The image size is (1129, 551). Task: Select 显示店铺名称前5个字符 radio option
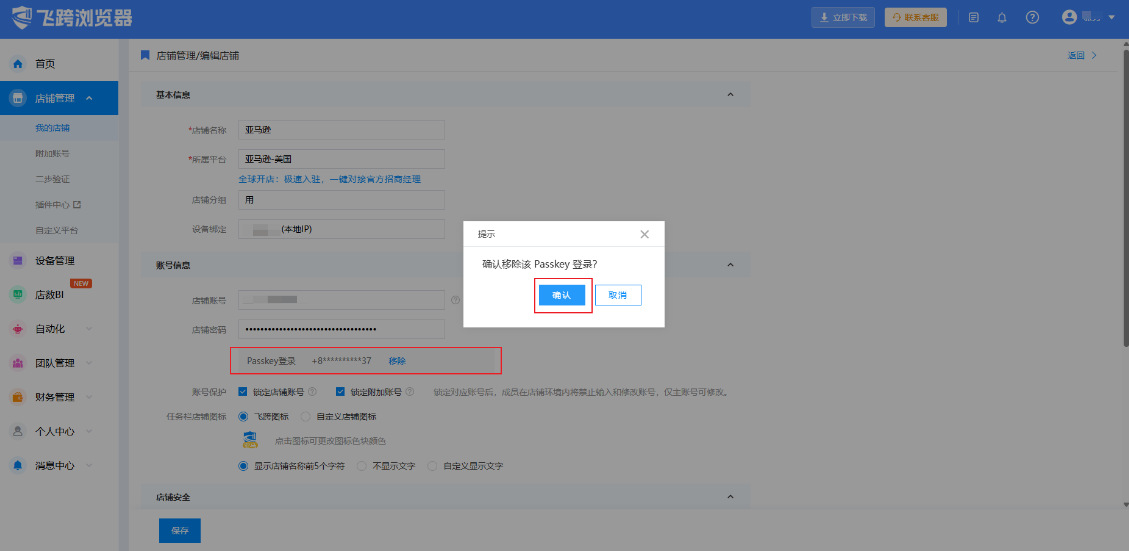243,466
